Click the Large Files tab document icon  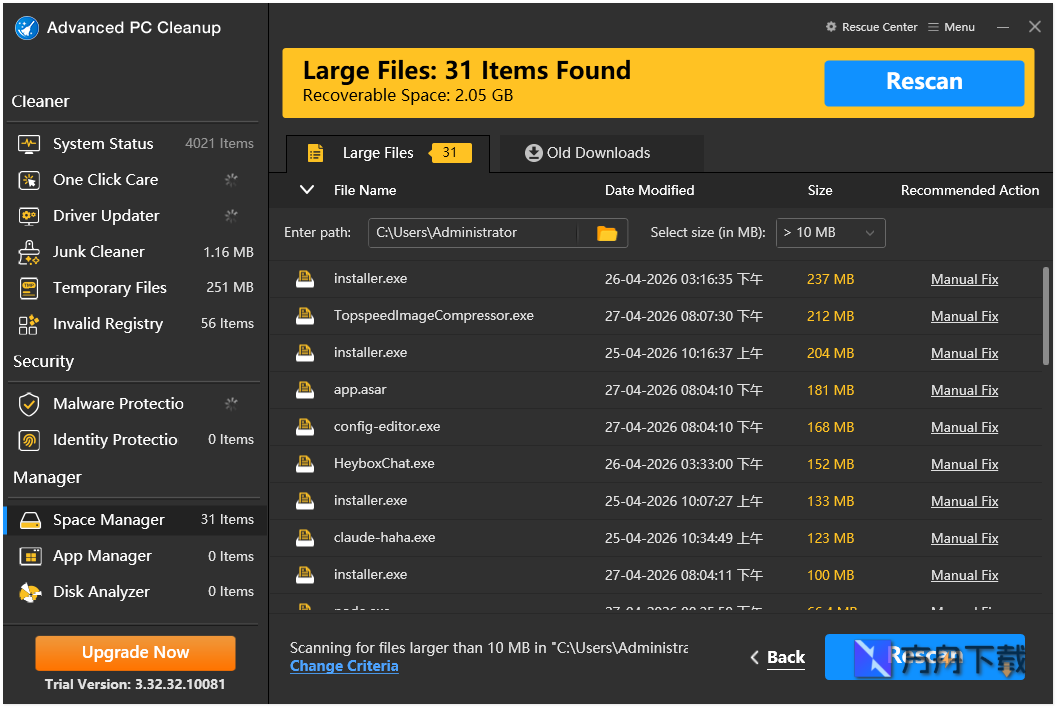pyautogui.click(x=315, y=153)
